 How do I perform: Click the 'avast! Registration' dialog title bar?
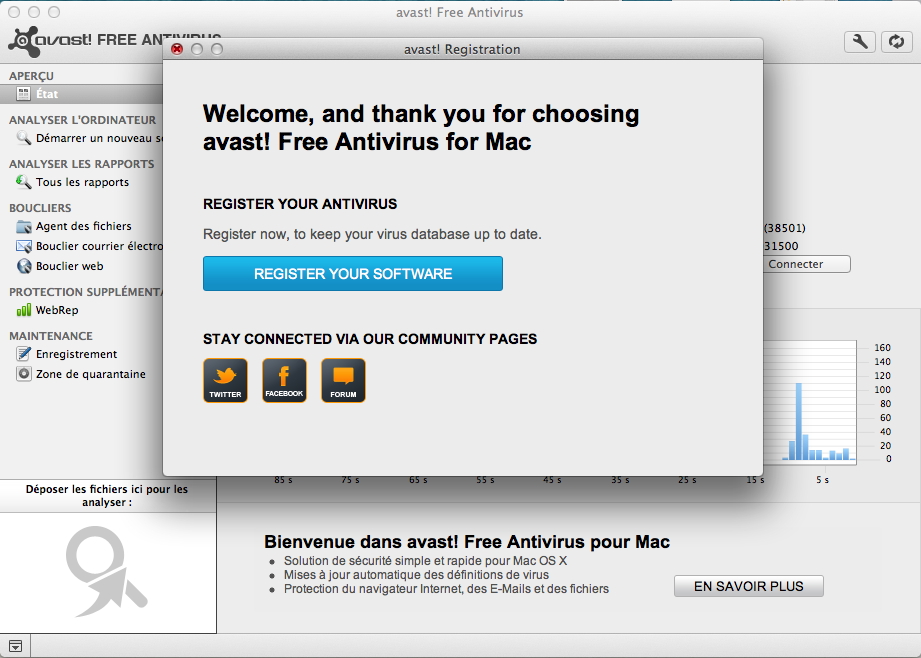tap(463, 49)
